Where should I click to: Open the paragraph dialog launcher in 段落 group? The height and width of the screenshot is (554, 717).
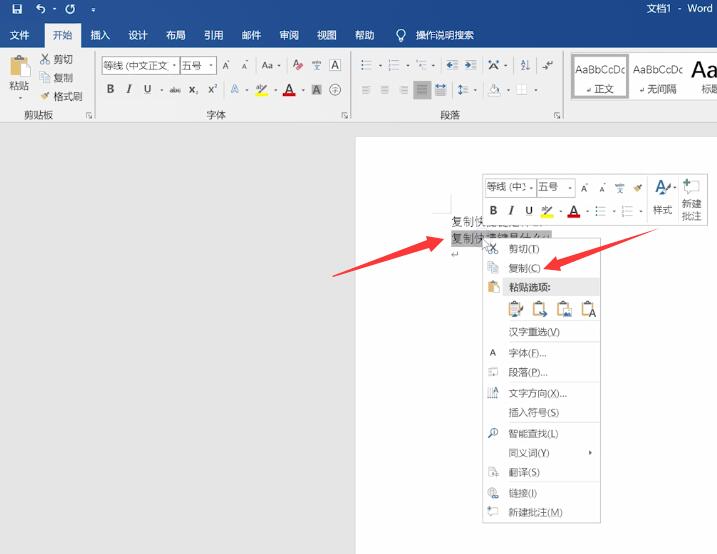[557, 116]
